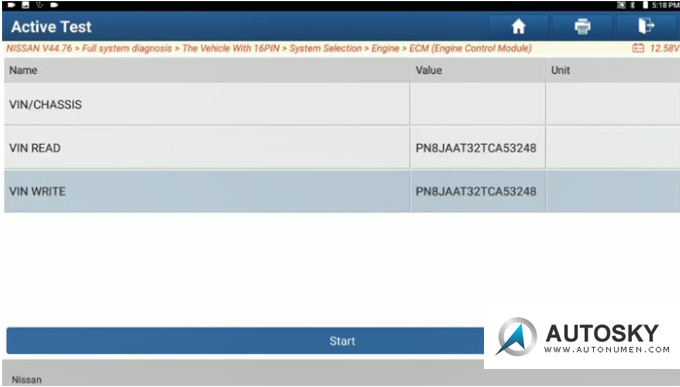
Task: Start the active test
Action: pyautogui.click(x=245, y=341)
